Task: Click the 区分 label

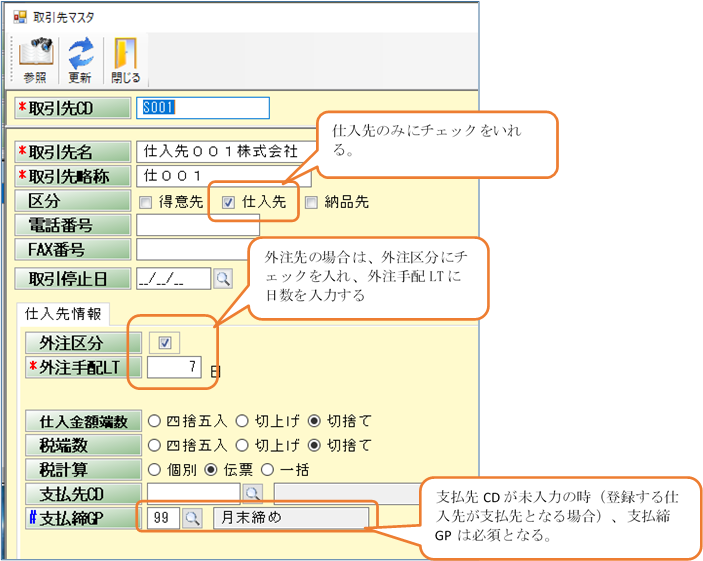Action: [73, 201]
